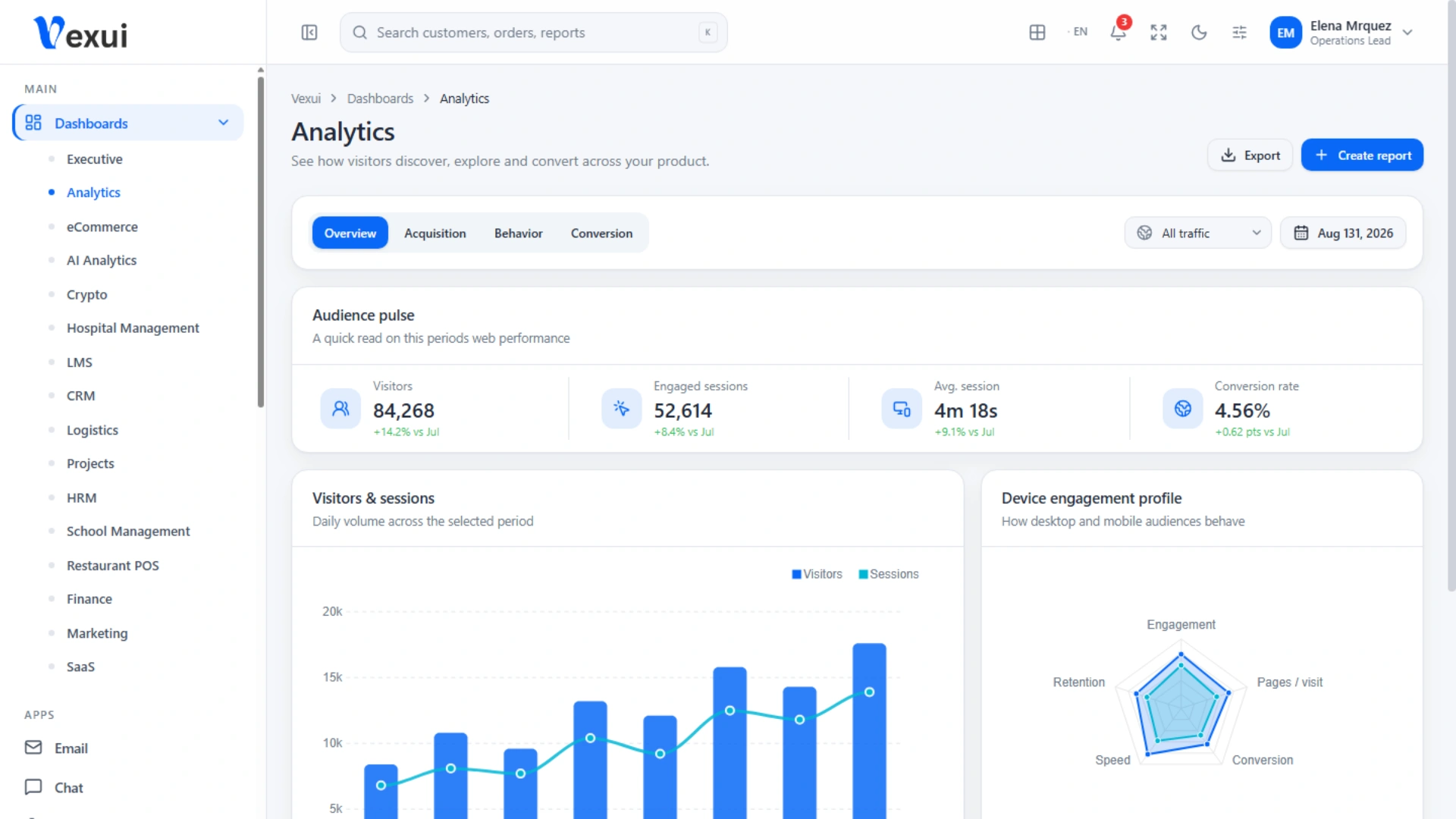Open the Logistics dashboard
Image resolution: width=1456 pixels, height=819 pixels.
click(x=92, y=430)
